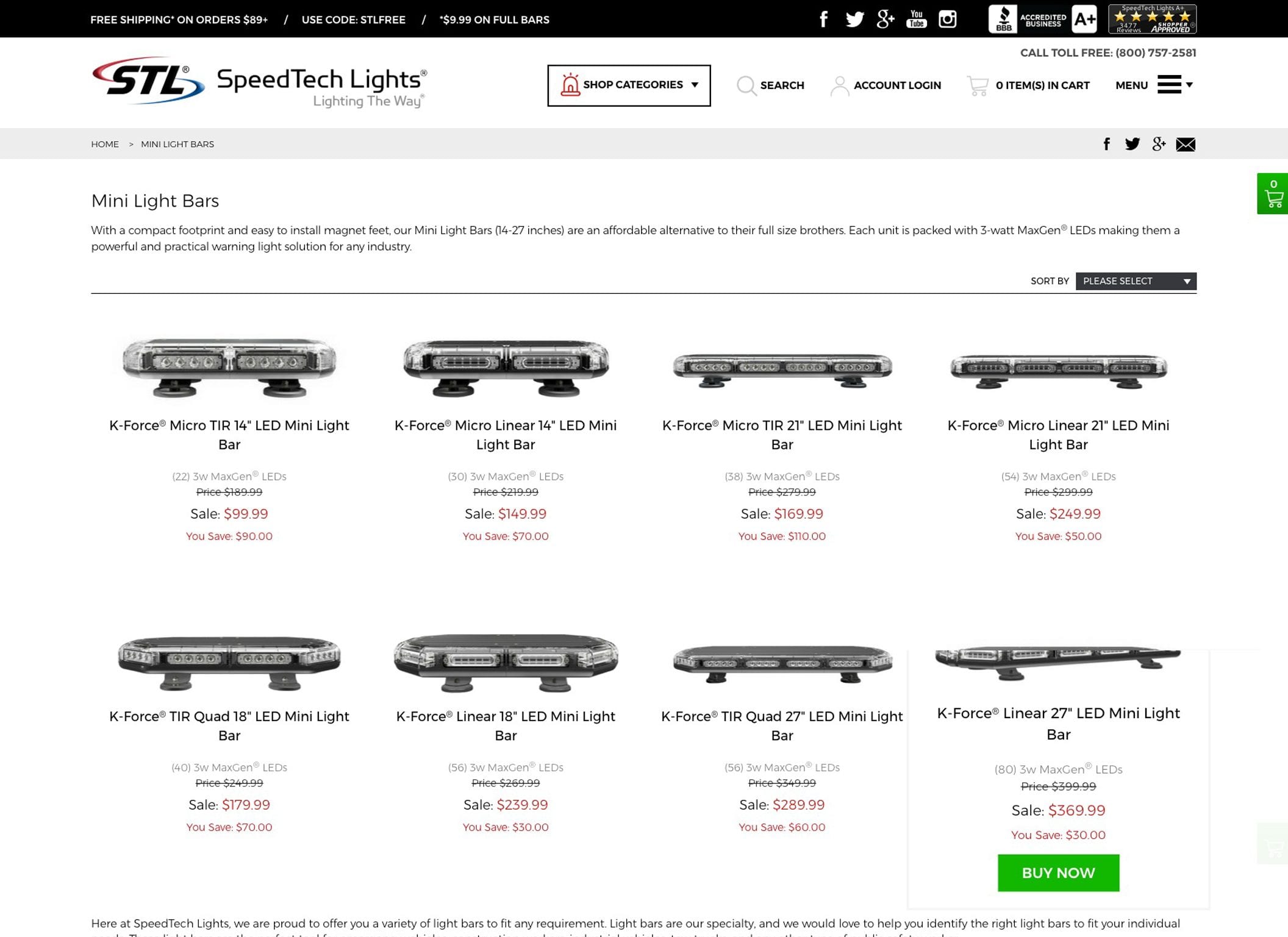Click the K-Force TIR Quad 18 product thumbnail
The width and height of the screenshot is (1288, 937).
point(229,660)
